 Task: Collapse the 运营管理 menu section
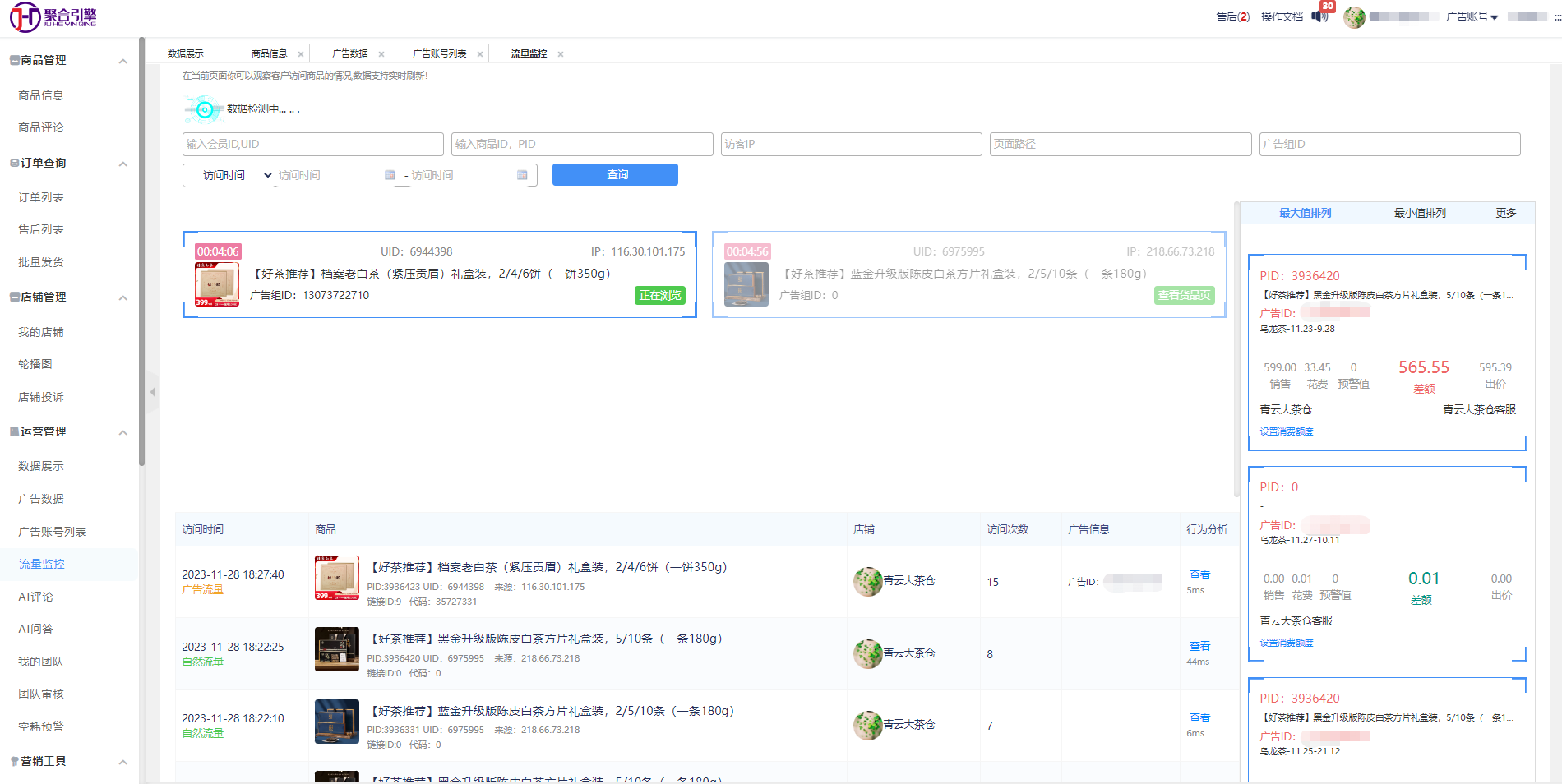tap(122, 432)
